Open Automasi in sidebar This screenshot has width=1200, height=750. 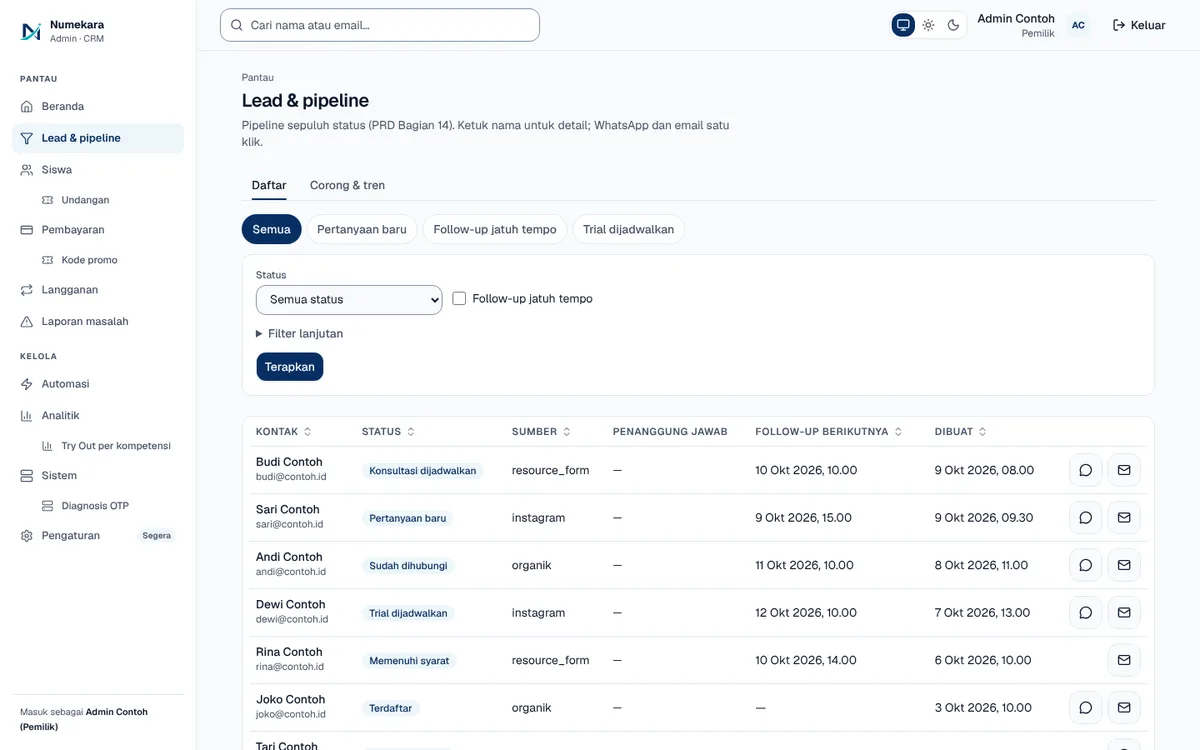(x=98, y=384)
